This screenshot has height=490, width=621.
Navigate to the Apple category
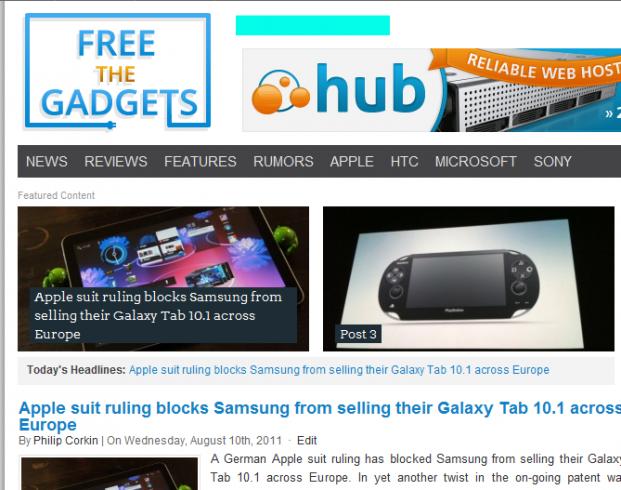(352, 161)
